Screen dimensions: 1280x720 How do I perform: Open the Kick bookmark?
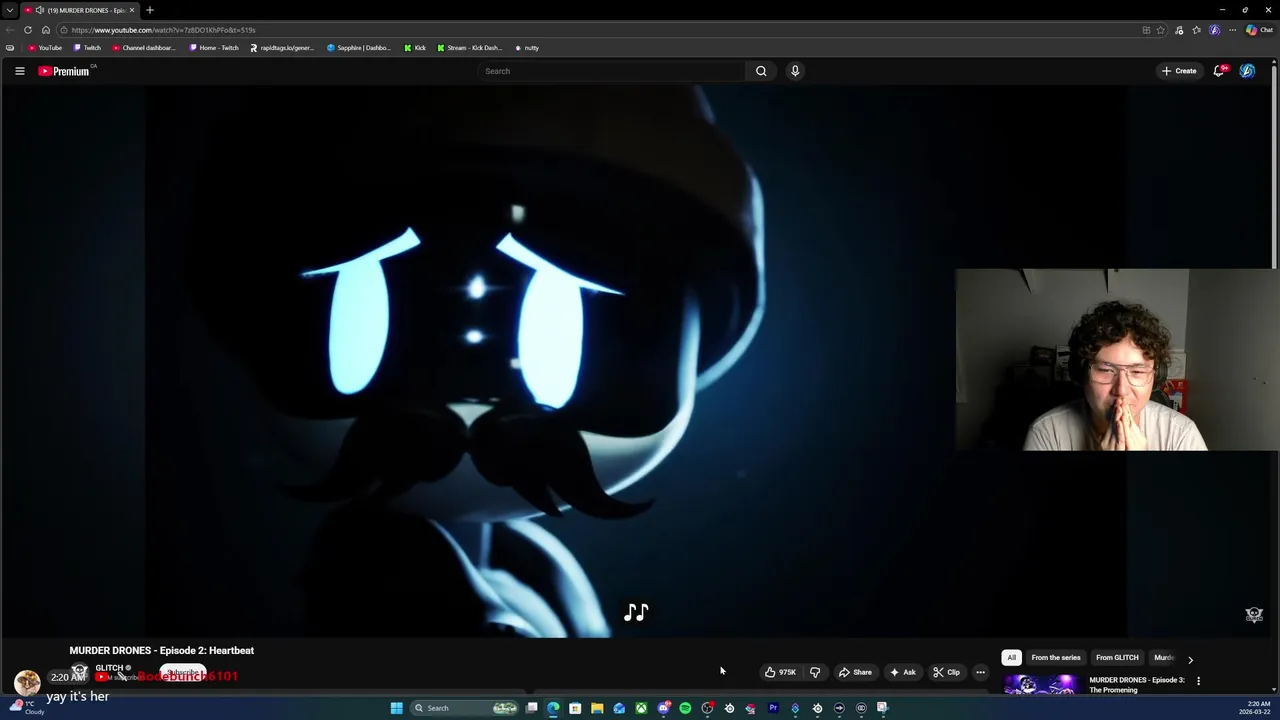[x=415, y=48]
